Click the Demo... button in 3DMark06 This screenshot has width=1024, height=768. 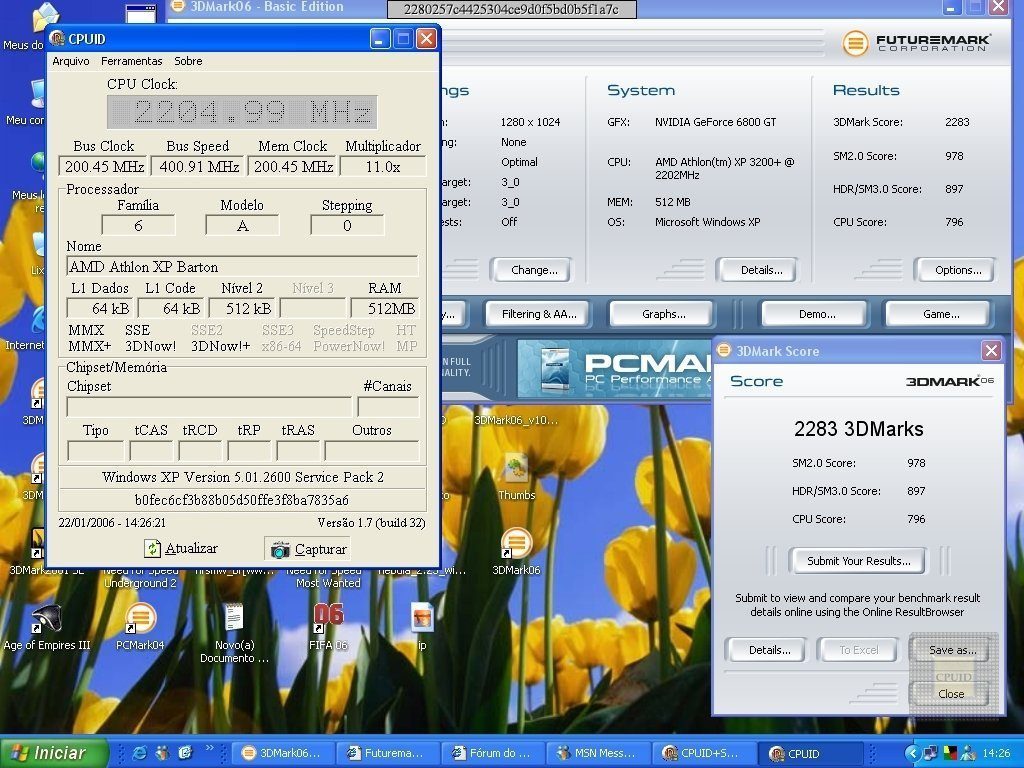tap(816, 314)
